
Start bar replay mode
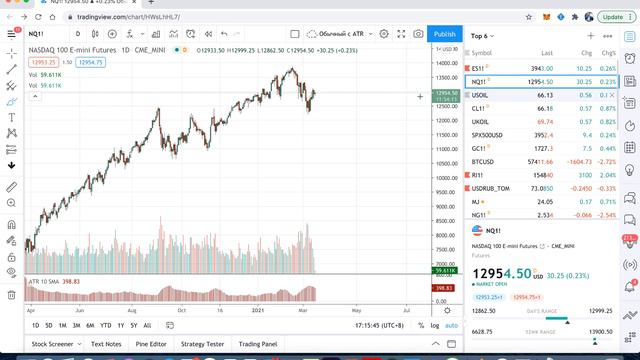(x=208, y=34)
